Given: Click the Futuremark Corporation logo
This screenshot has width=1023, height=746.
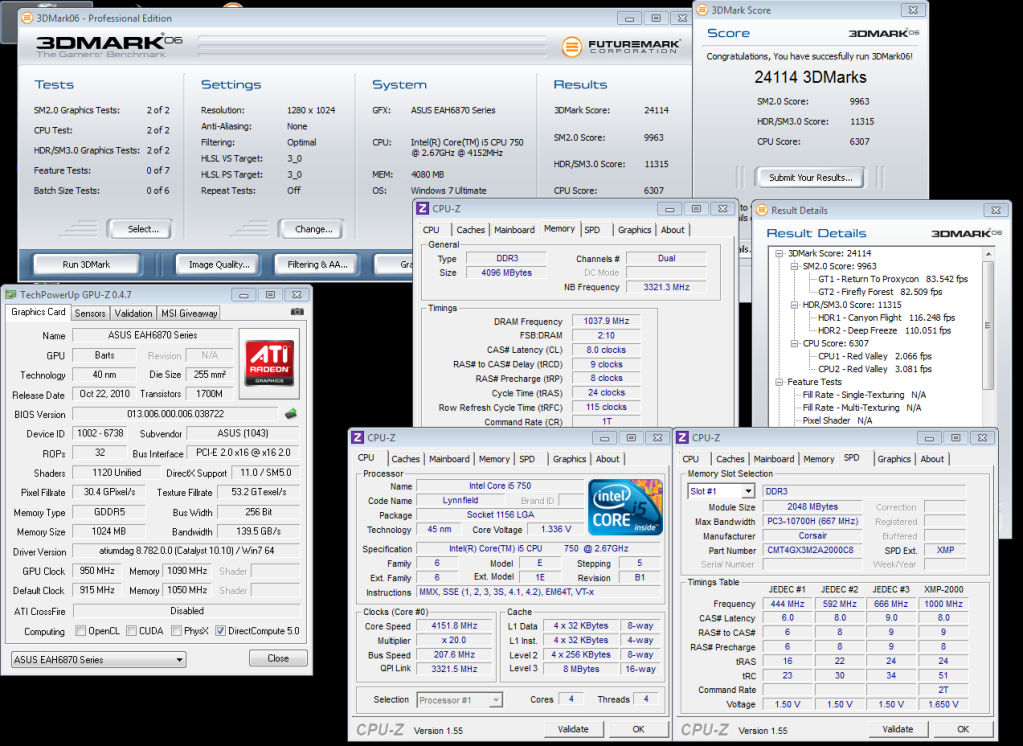Looking at the screenshot, I should [x=621, y=46].
